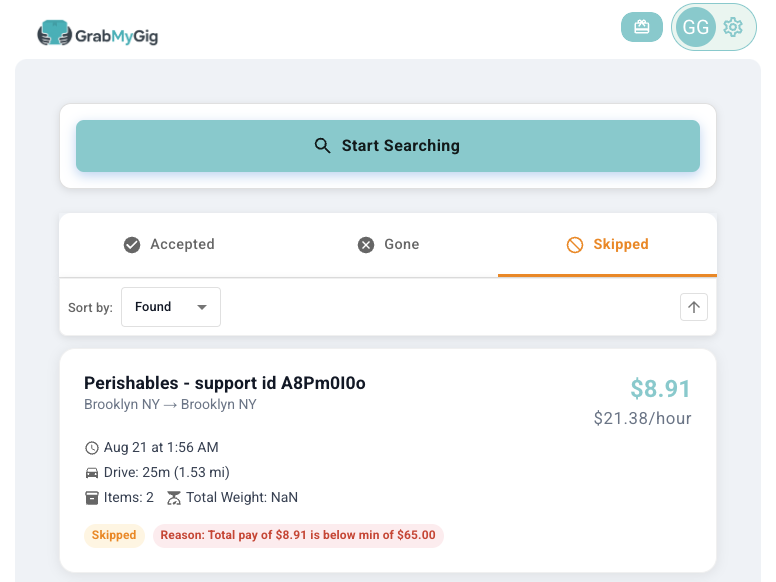Image resolution: width=776 pixels, height=582 pixels.
Task: Click the gift card icon button
Action: point(642,27)
